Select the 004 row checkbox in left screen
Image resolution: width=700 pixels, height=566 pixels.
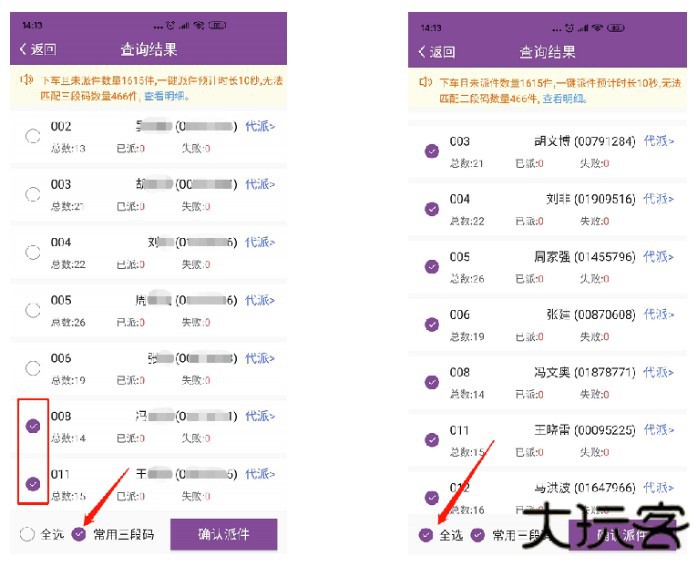coord(33,252)
